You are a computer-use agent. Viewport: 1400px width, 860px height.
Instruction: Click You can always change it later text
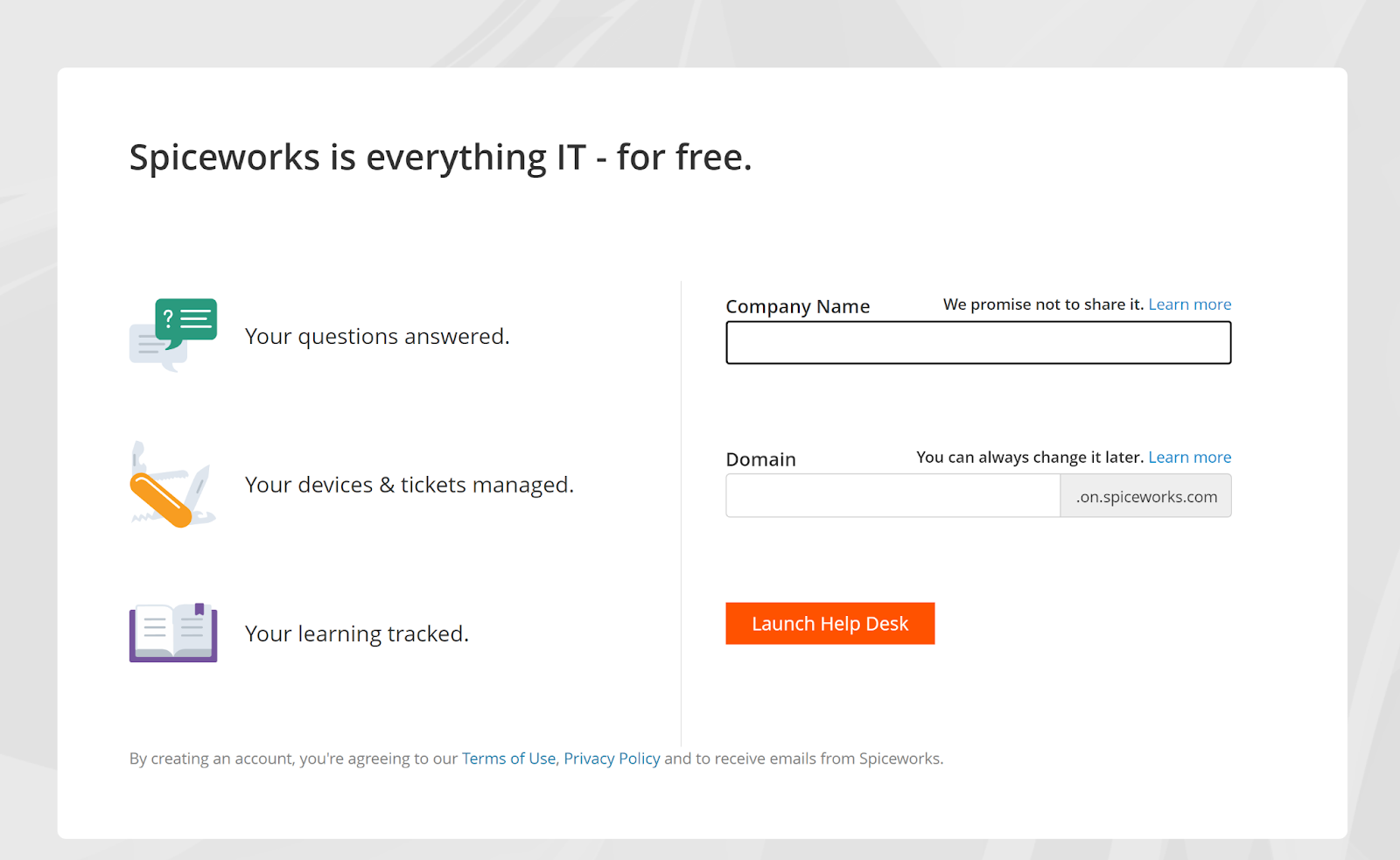pos(1029,458)
